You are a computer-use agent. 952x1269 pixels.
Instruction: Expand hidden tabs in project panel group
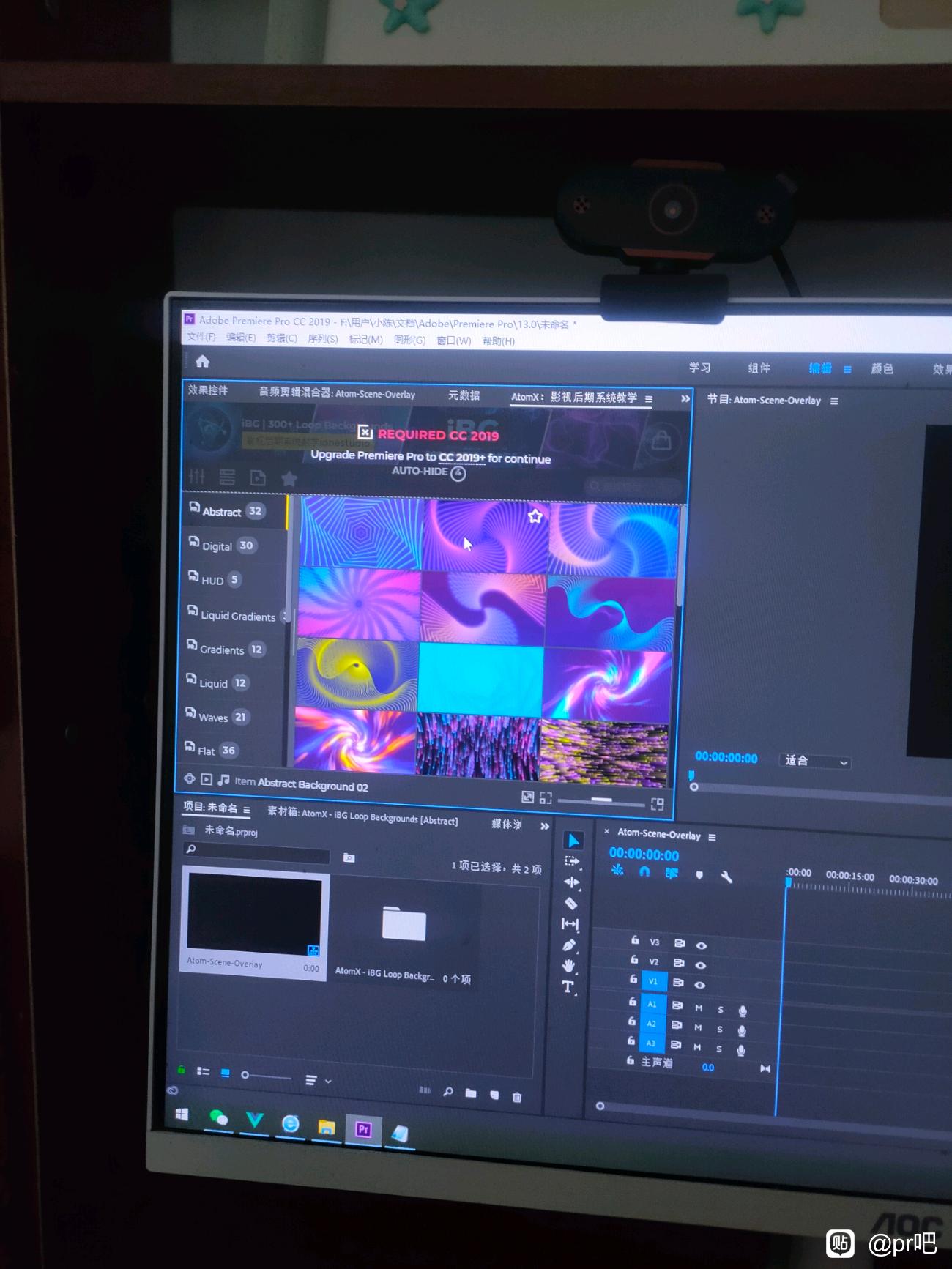click(x=544, y=826)
